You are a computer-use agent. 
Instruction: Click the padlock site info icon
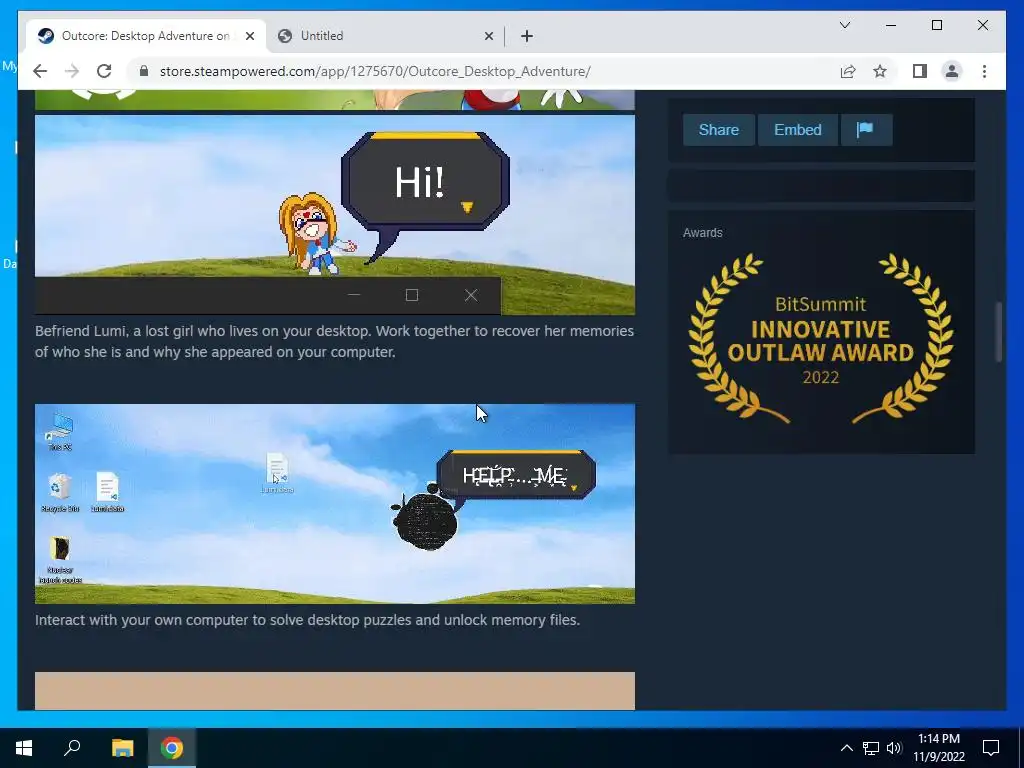[x=144, y=71]
